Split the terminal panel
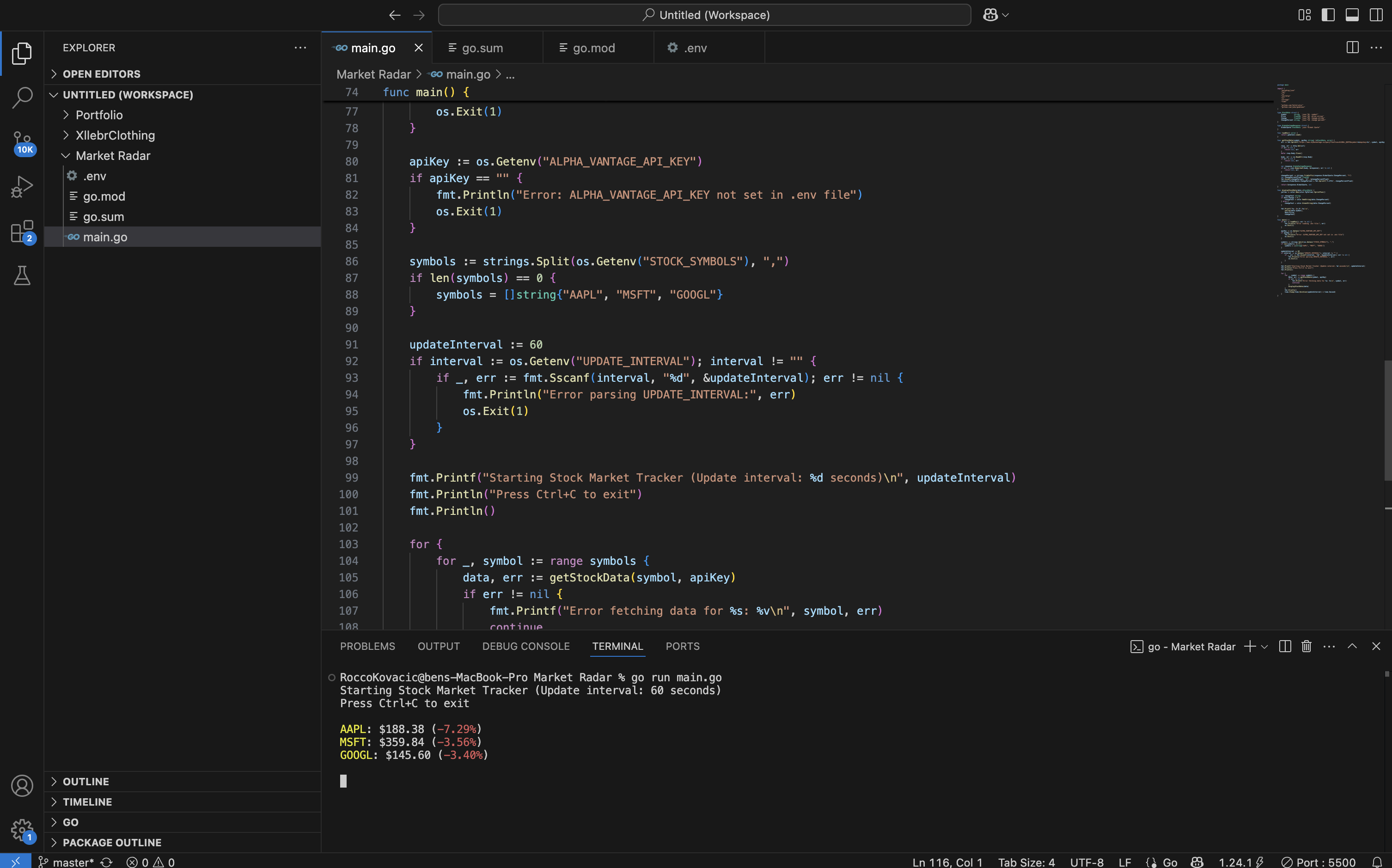Image resolution: width=1392 pixels, height=868 pixels. coord(1285,647)
